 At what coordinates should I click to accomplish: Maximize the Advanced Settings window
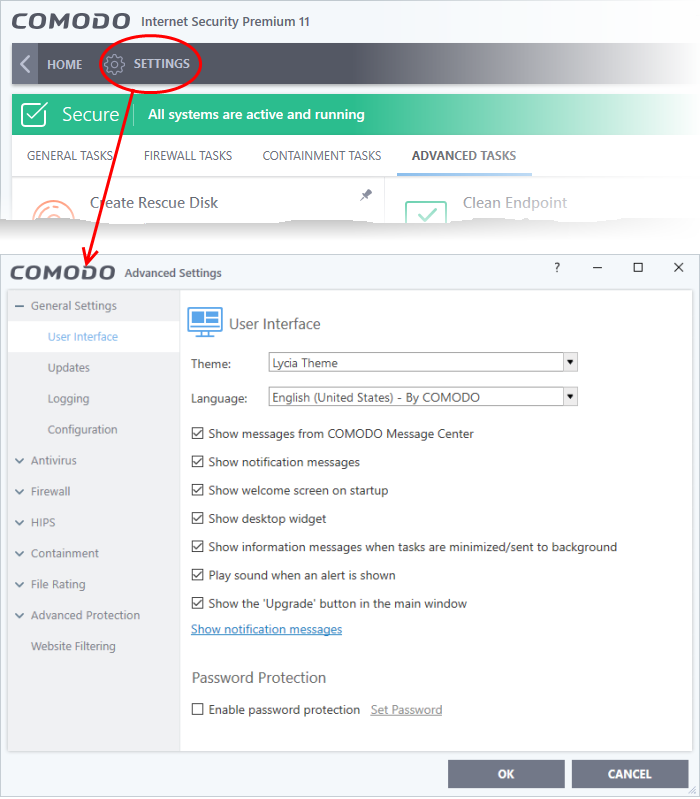tap(638, 268)
